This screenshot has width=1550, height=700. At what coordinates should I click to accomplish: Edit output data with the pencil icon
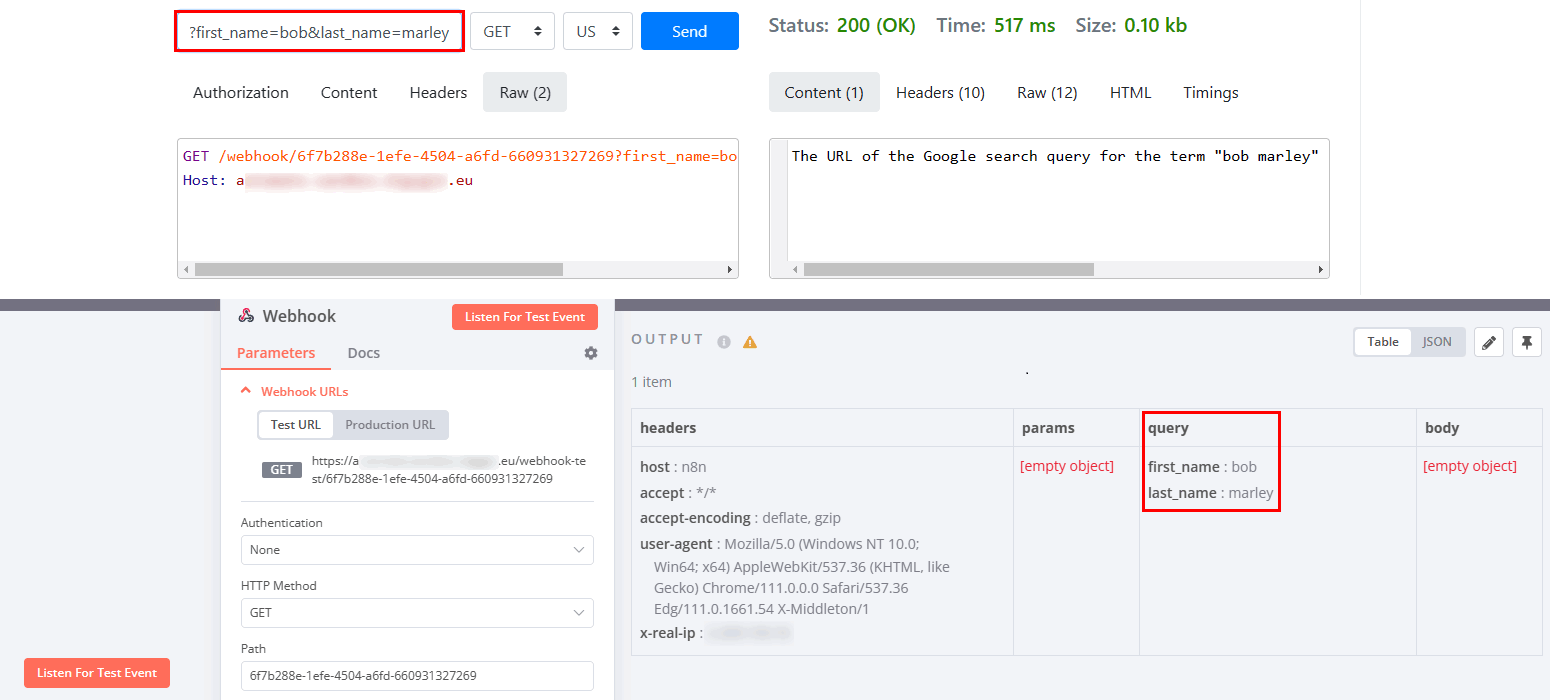(1488, 341)
